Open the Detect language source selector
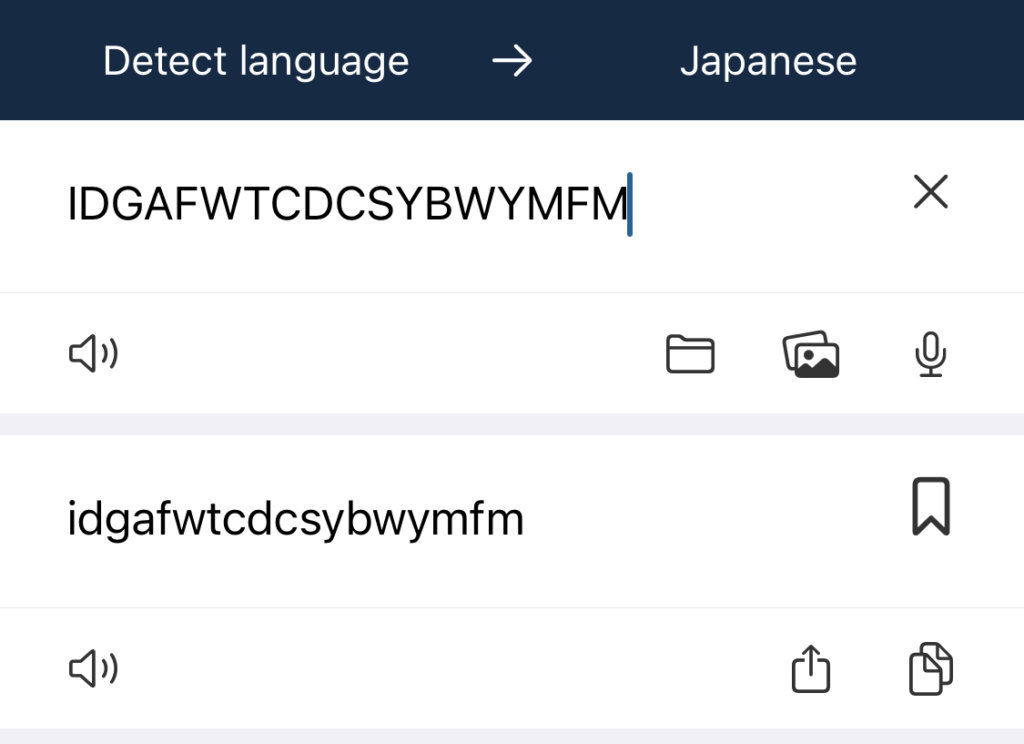Image resolution: width=1024 pixels, height=744 pixels. pos(256,62)
